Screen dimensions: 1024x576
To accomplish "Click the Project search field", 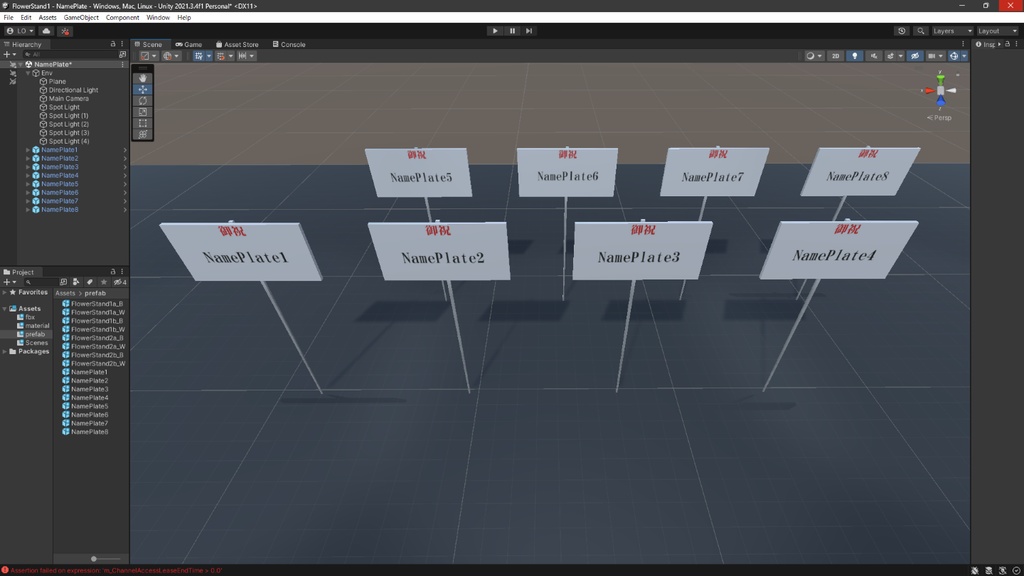I will (40, 282).
